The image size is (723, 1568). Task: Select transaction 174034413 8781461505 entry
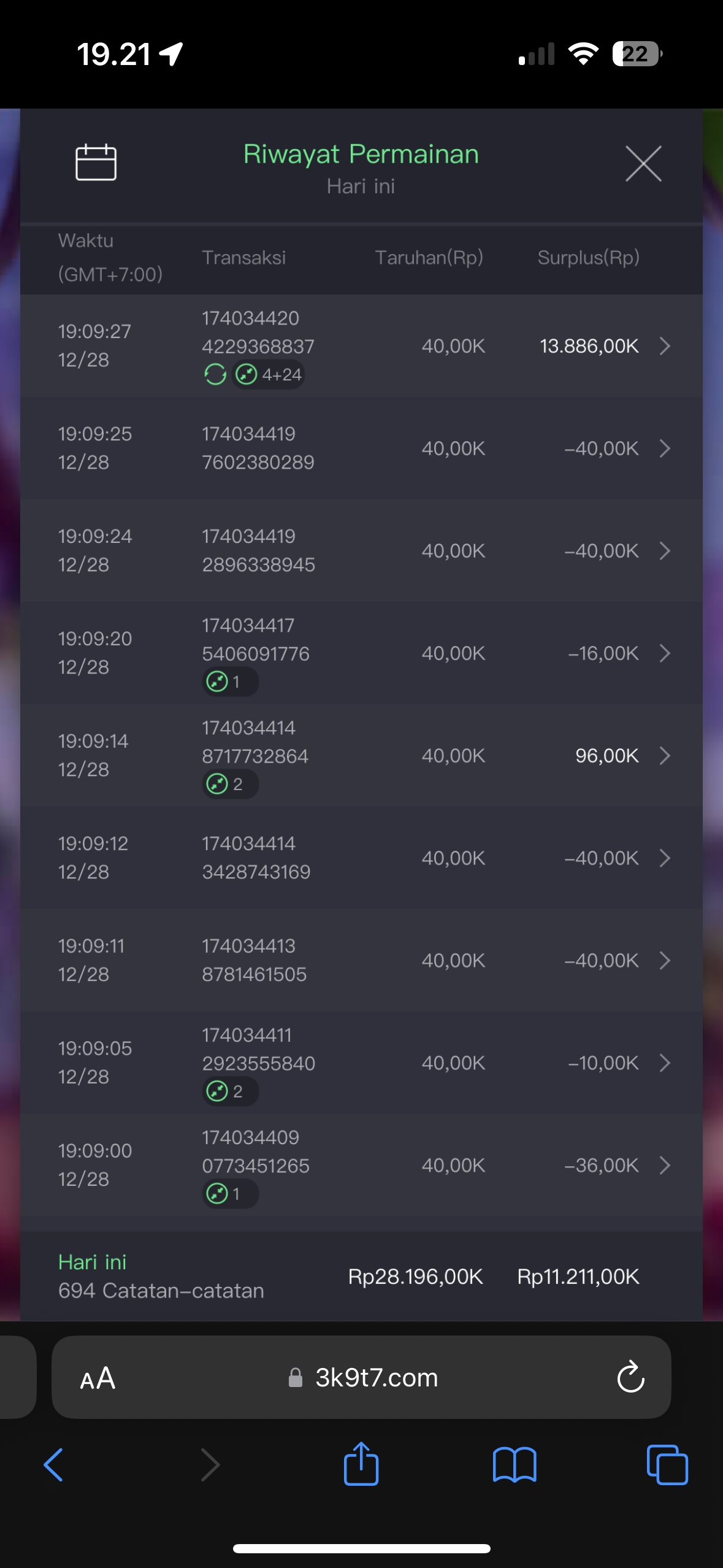pyautogui.click(x=254, y=960)
